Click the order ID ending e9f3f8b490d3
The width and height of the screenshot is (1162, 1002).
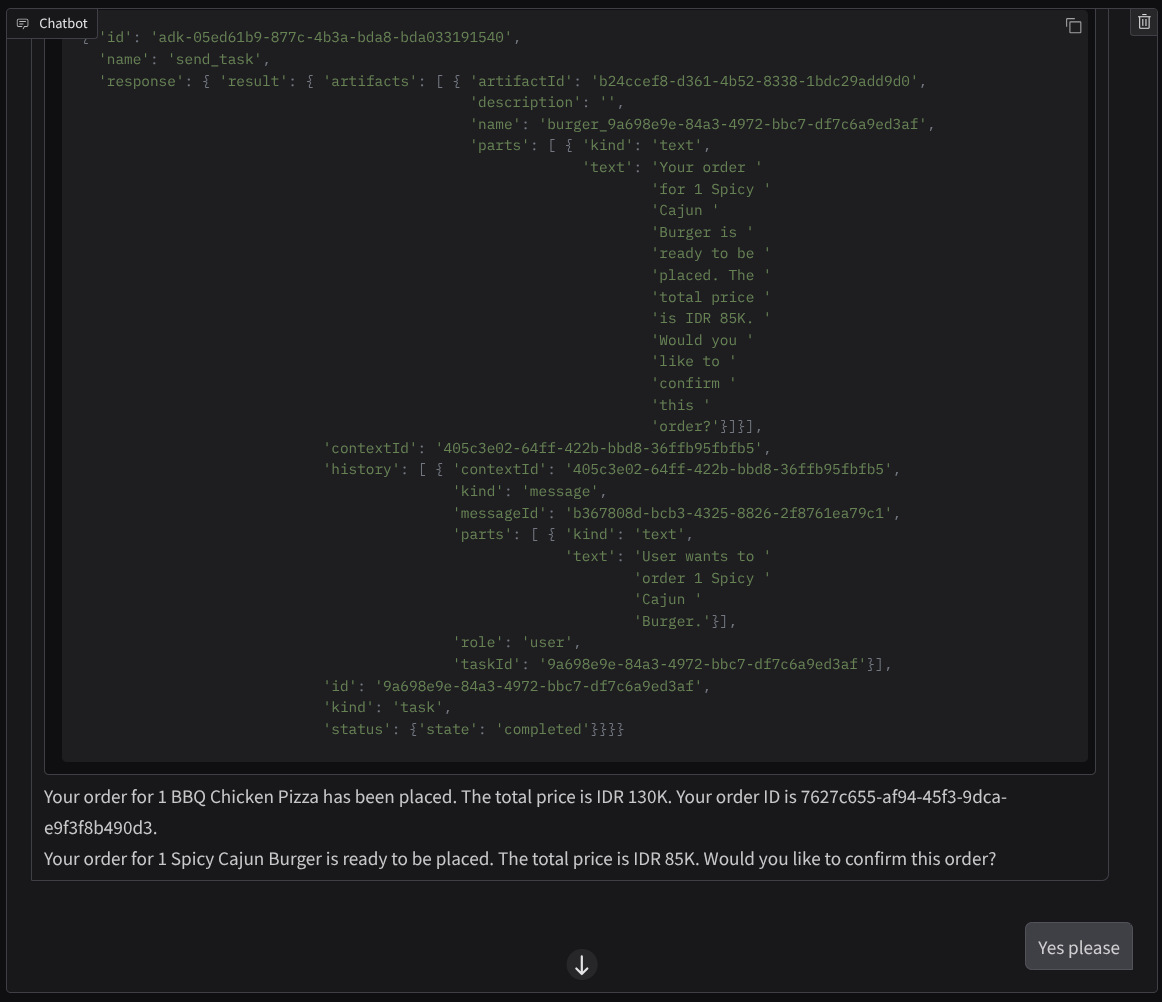click(x=100, y=828)
